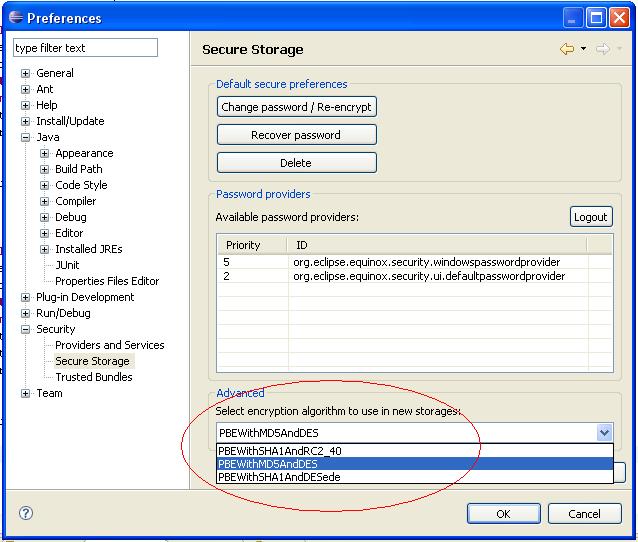Open the back history dropdown arrow
638x542 pixels.
pyautogui.click(x=583, y=49)
